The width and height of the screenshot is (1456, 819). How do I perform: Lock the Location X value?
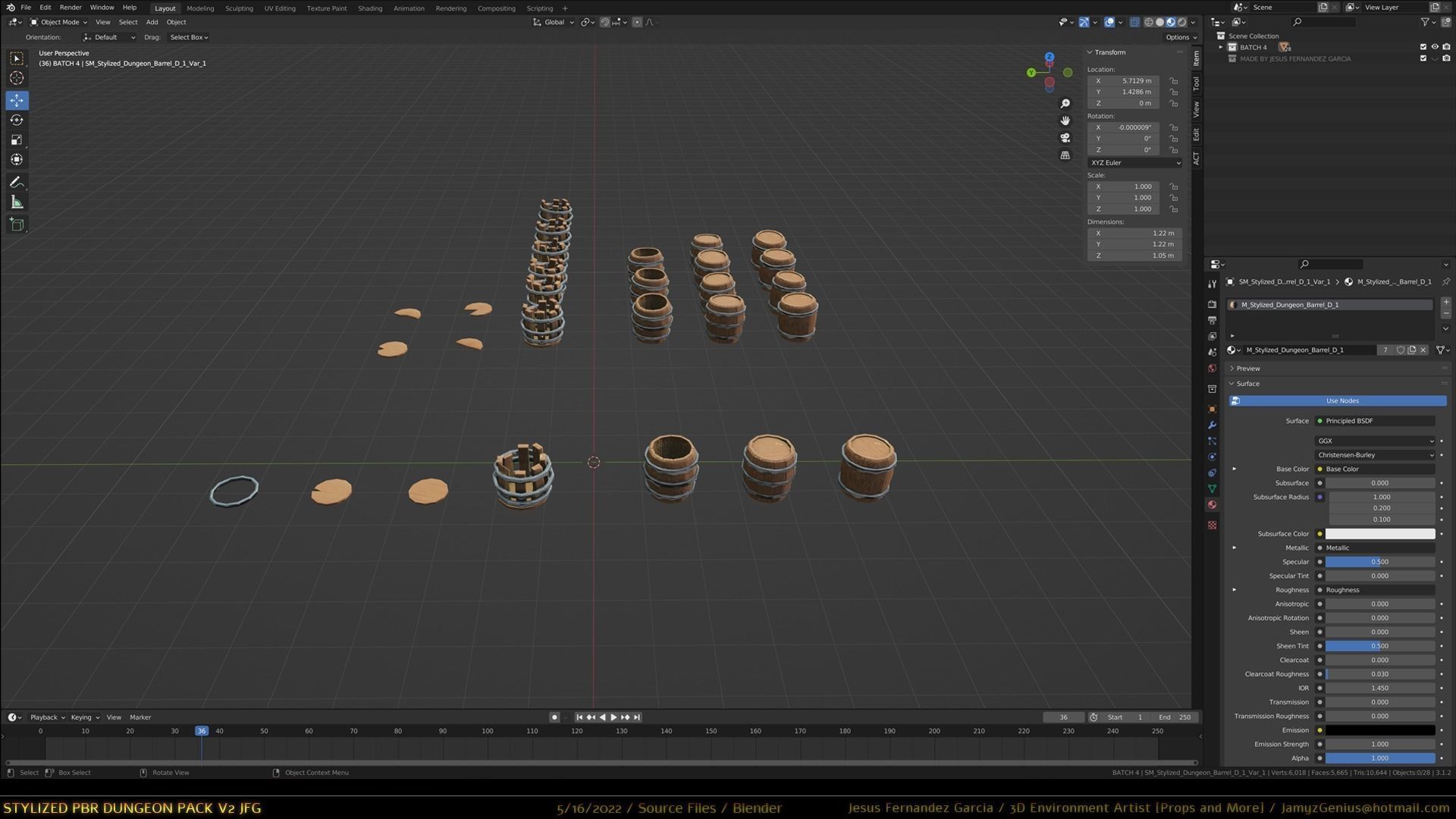1173,81
